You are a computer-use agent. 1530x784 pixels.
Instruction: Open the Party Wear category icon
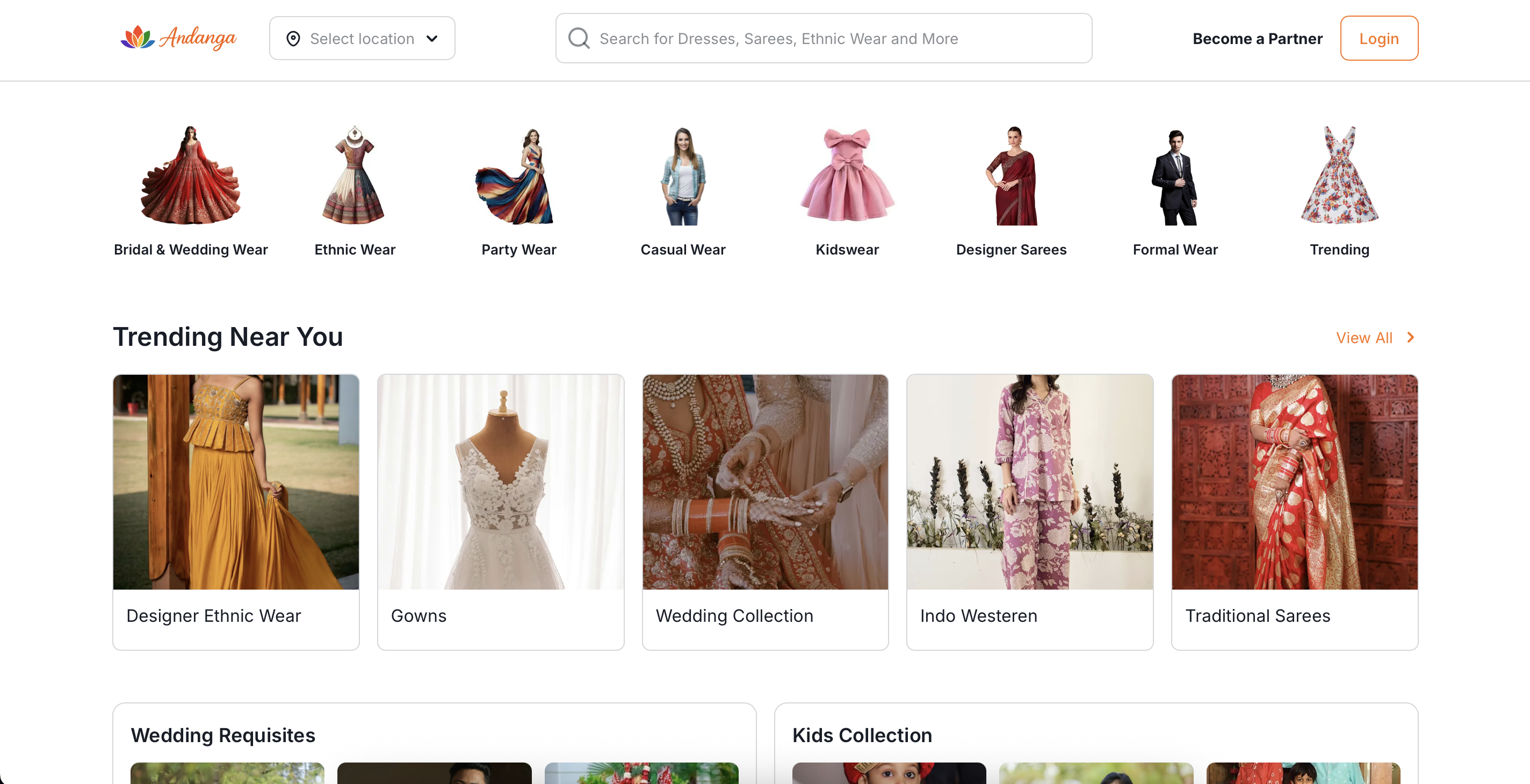(x=518, y=176)
